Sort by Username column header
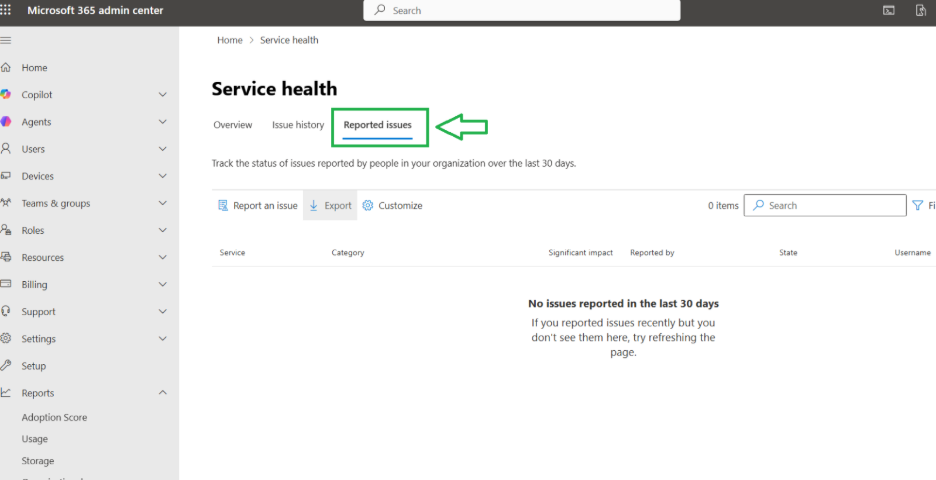The image size is (936, 480). (x=913, y=253)
